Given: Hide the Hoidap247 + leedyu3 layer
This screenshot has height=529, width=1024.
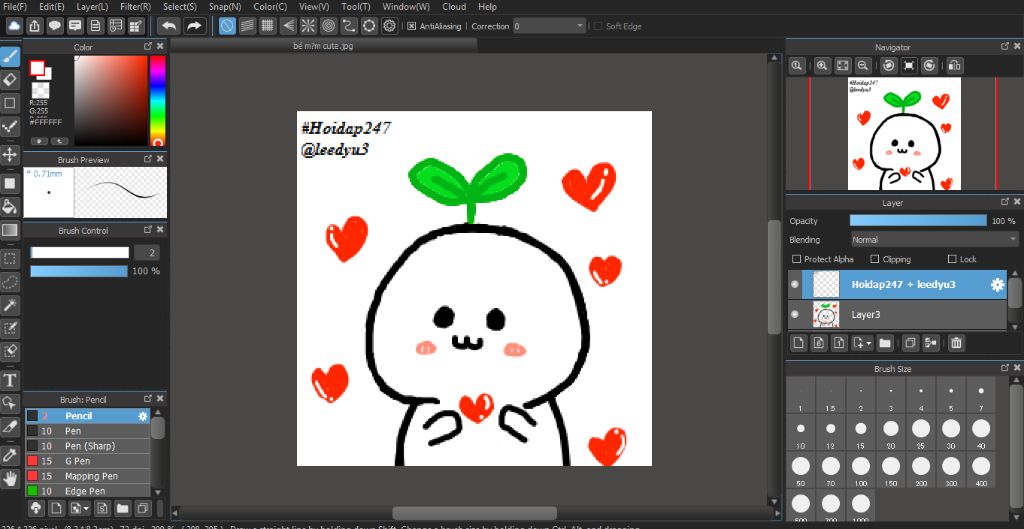Looking at the screenshot, I should coord(795,285).
